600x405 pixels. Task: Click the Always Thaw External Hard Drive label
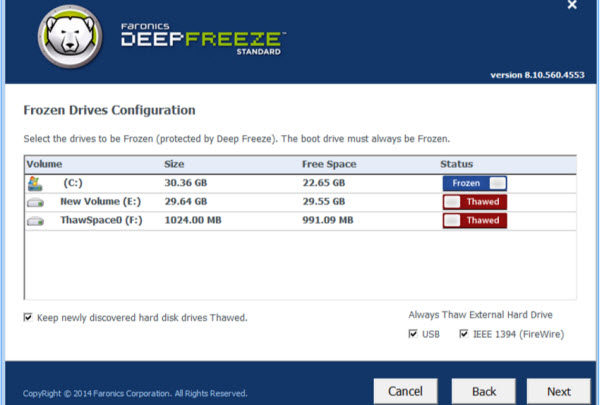[481, 315]
